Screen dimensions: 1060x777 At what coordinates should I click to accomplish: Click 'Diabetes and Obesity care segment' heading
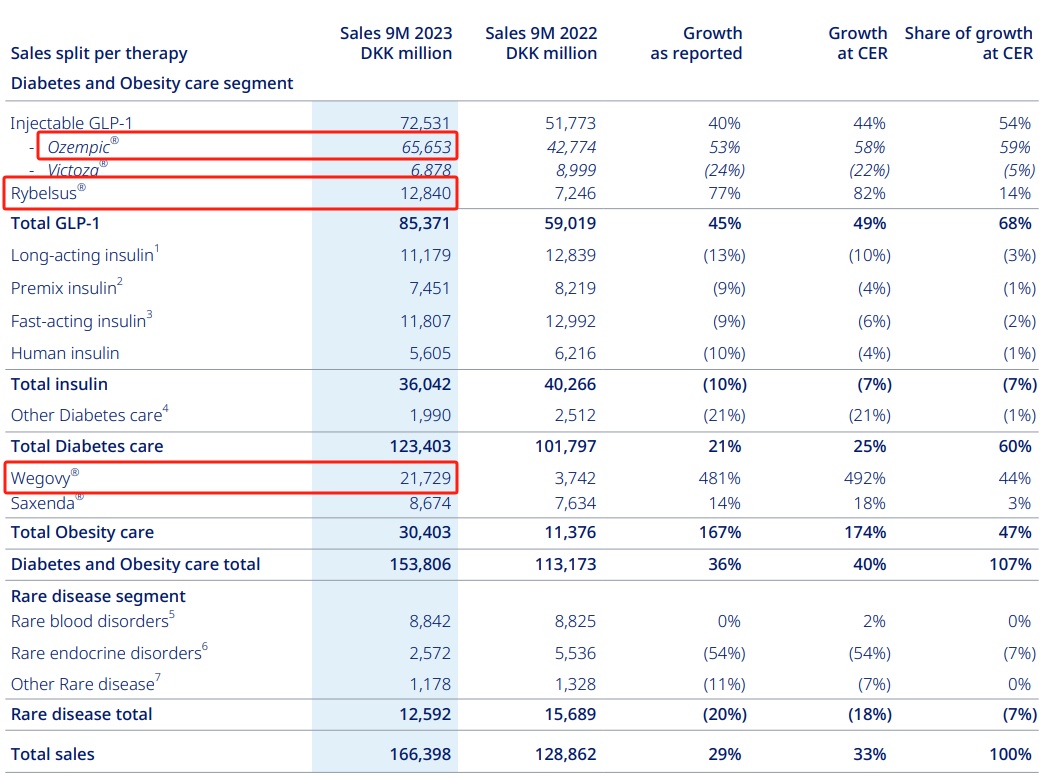pos(152,83)
